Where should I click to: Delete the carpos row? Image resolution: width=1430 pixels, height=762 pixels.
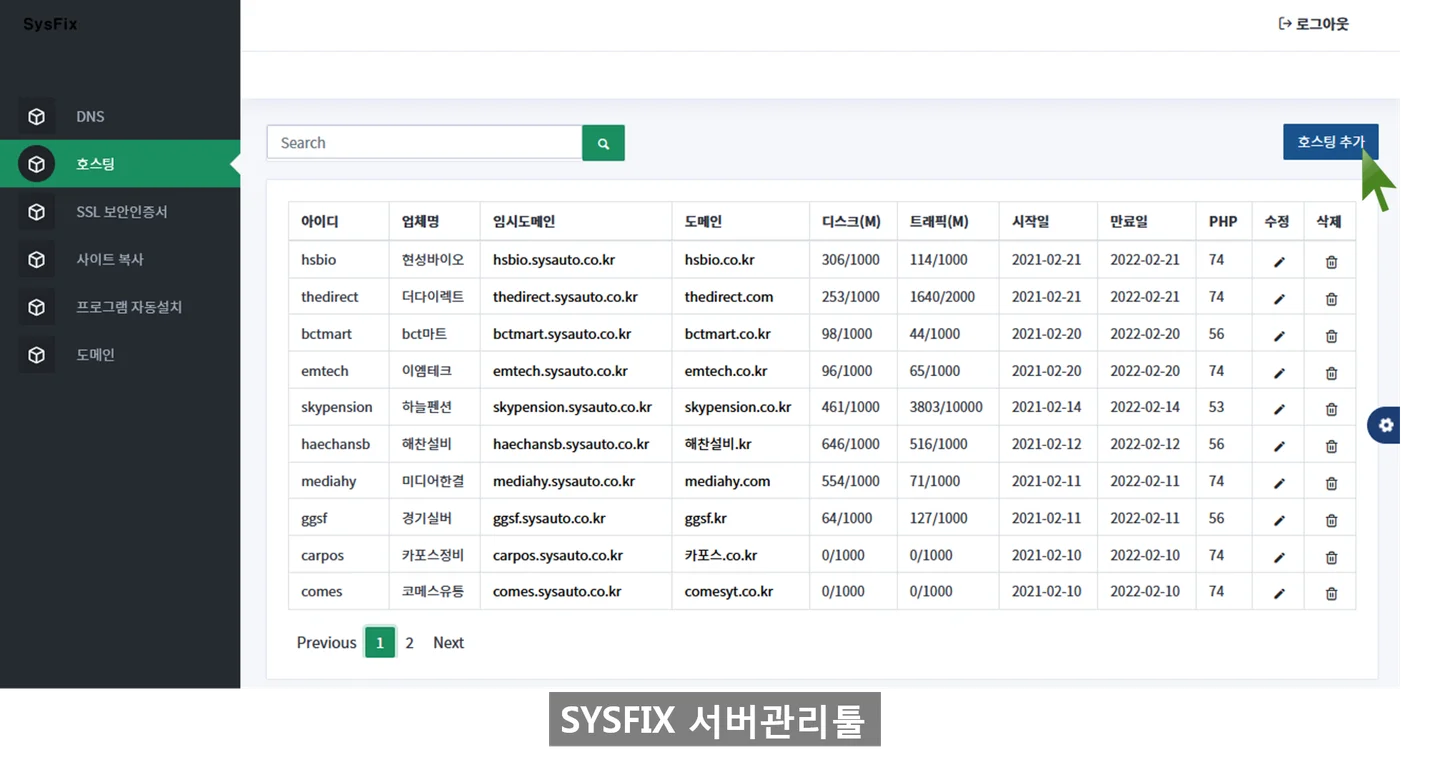pos(1331,557)
